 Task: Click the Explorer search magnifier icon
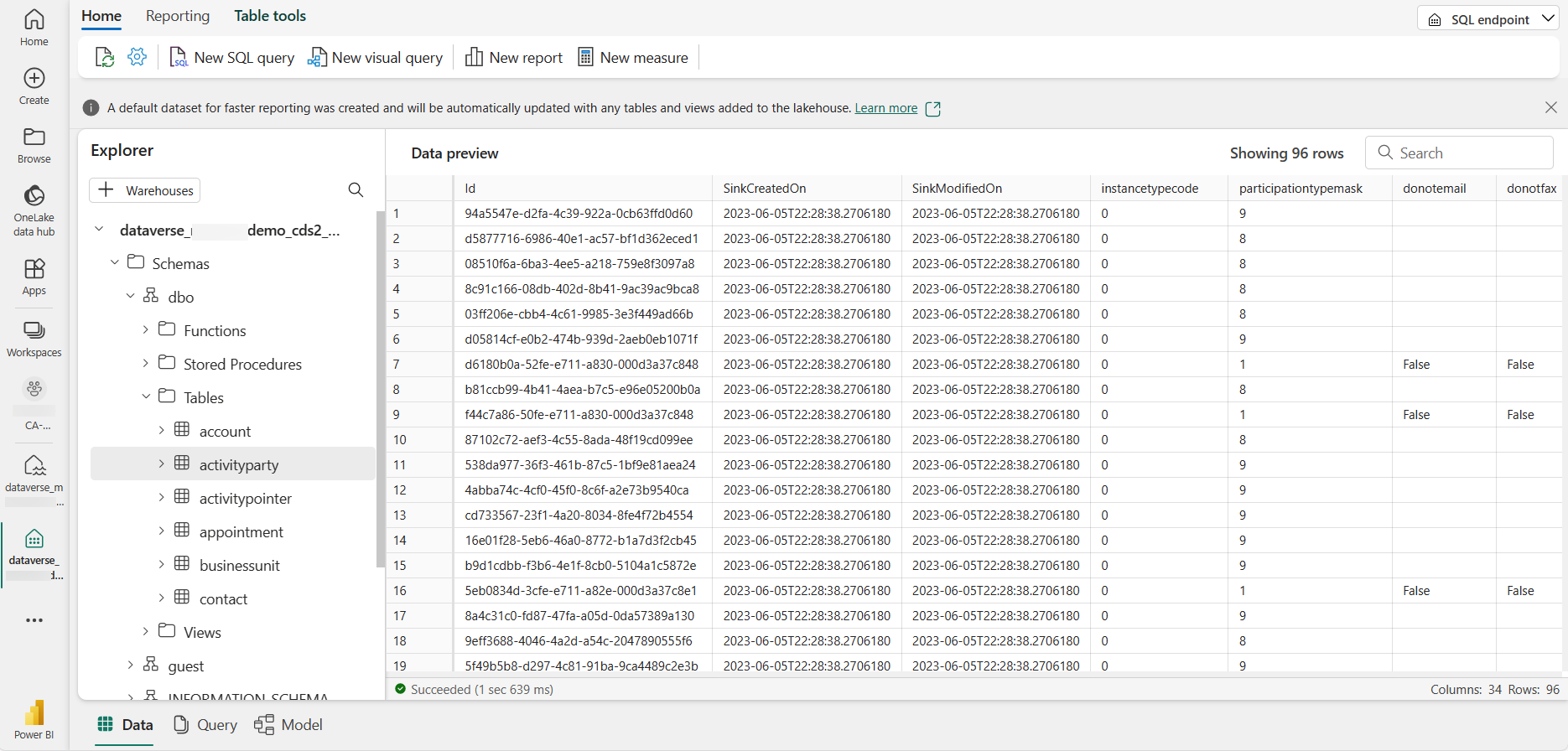click(356, 190)
